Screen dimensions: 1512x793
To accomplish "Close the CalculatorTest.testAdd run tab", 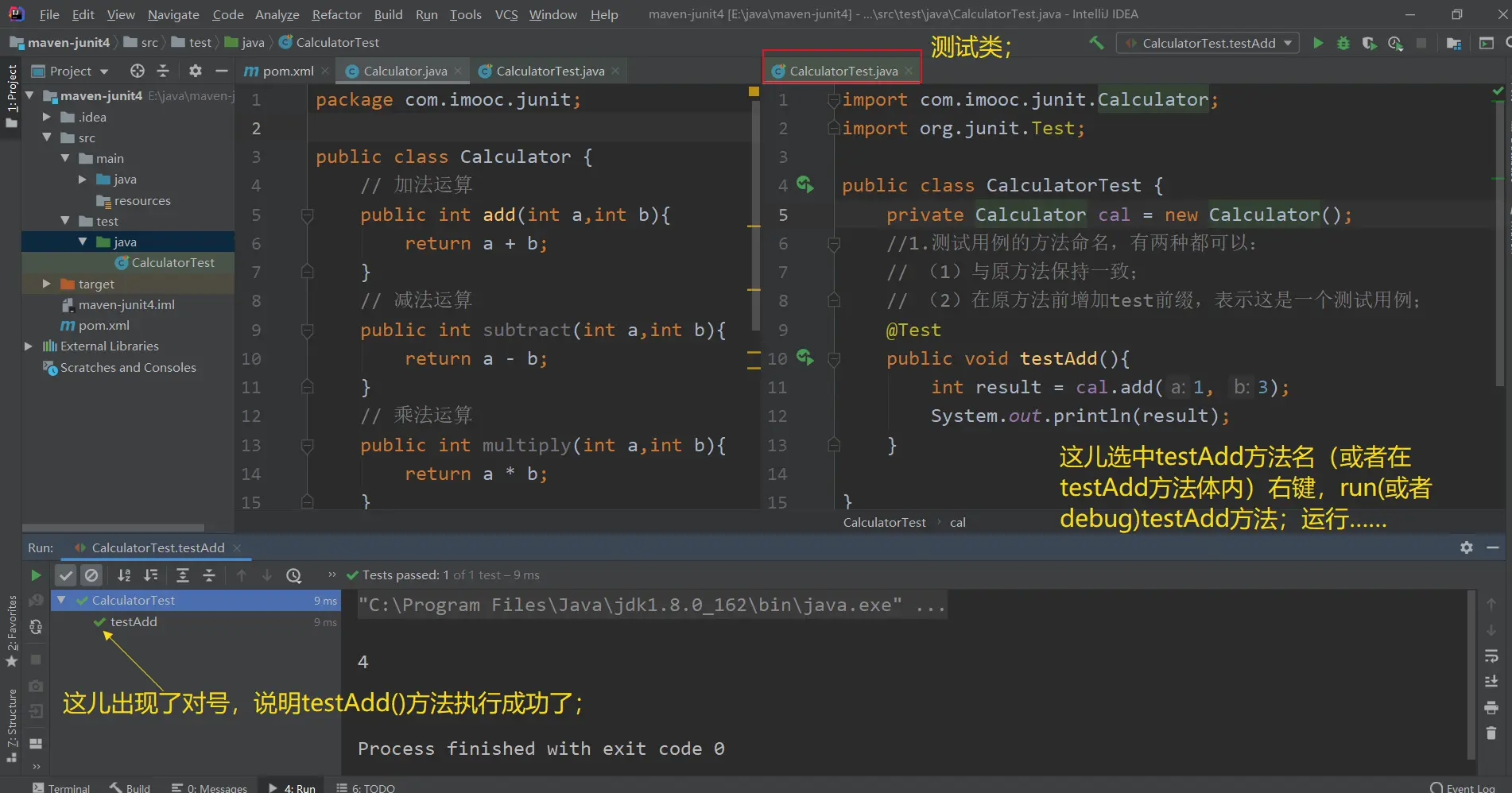I will (x=237, y=547).
